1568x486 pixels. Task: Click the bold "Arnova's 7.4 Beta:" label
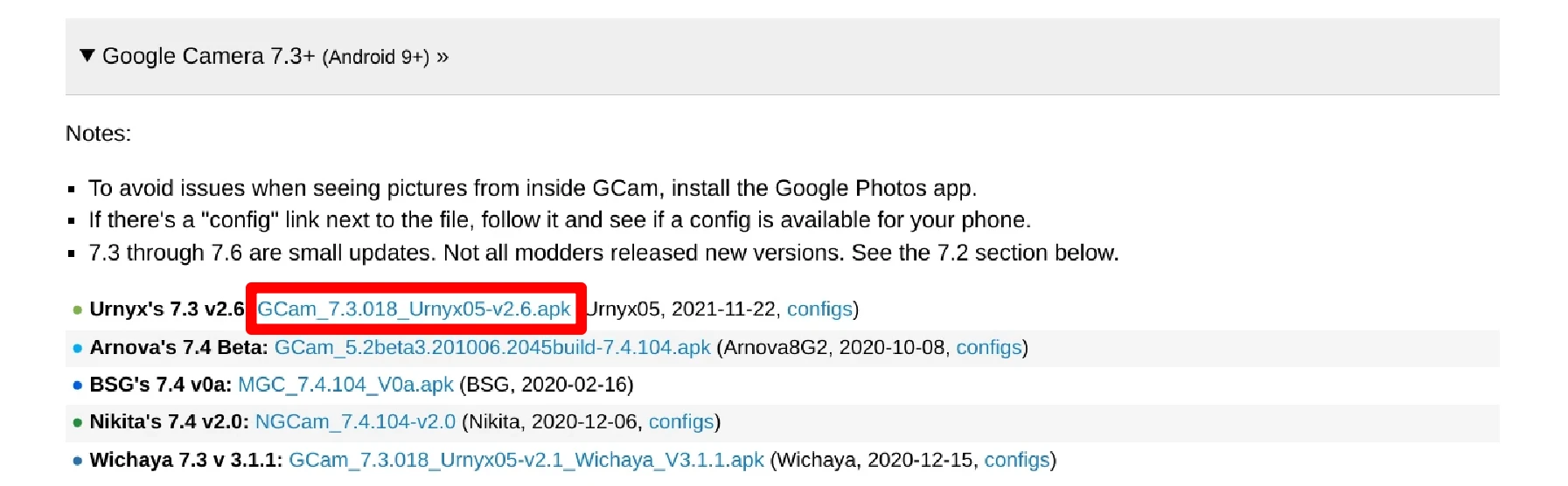[x=178, y=348]
